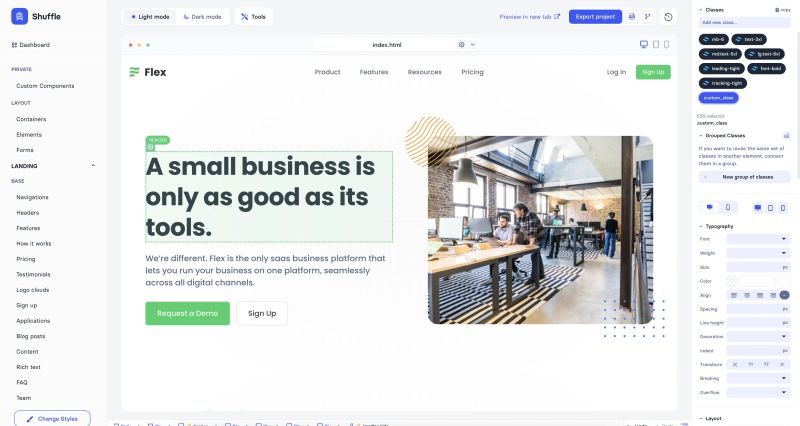
Task: Select the center text align icon
Action: 747,295
